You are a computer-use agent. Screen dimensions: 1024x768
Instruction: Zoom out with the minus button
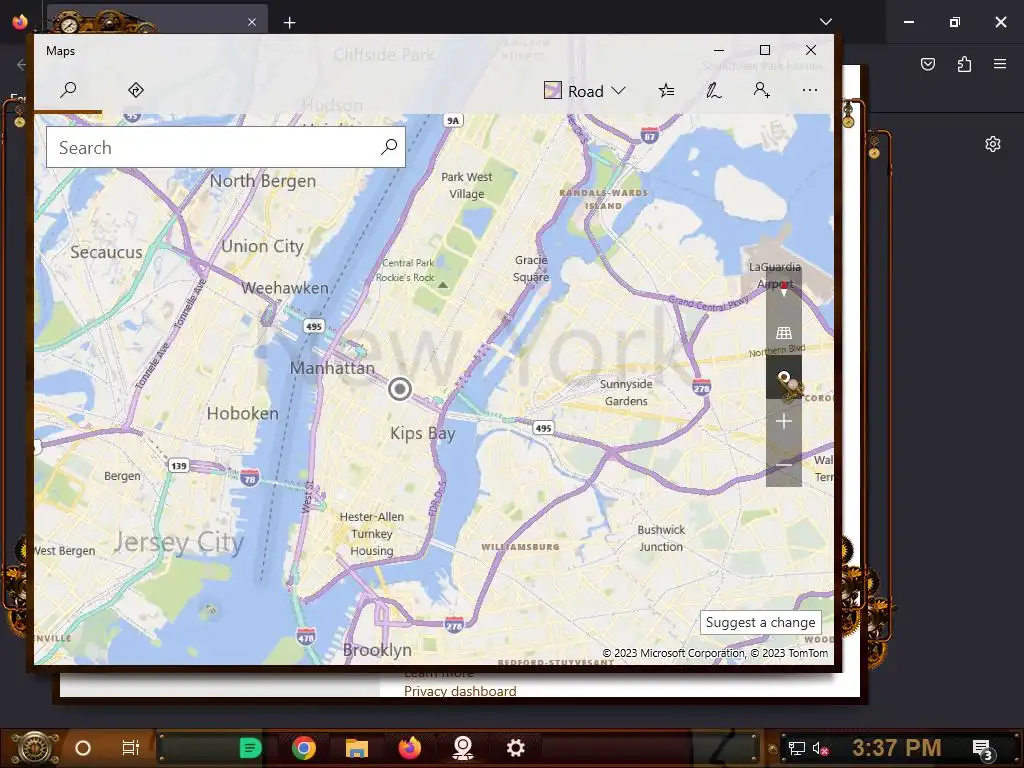pos(784,465)
